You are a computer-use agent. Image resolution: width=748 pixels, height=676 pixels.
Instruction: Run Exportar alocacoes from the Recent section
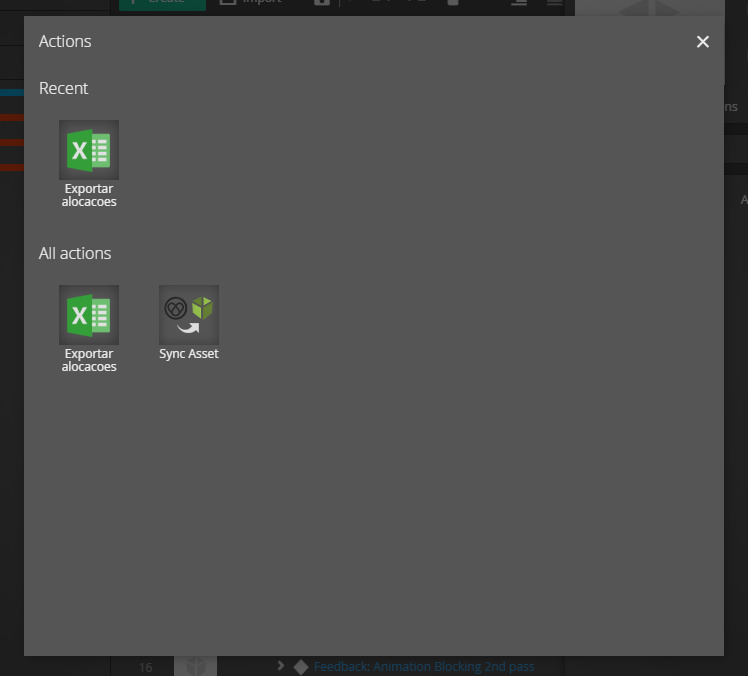[x=89, y=150]
